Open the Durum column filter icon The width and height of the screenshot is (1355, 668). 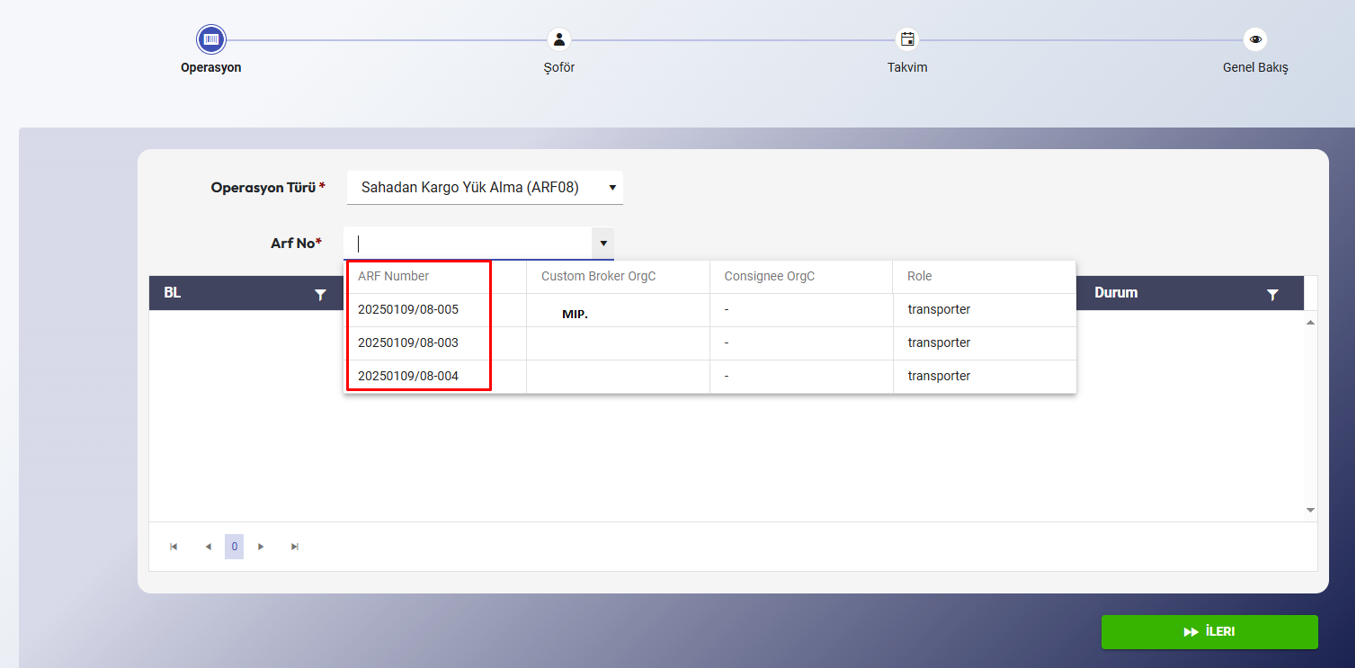pyautogui.click(x=1272, y=295)
